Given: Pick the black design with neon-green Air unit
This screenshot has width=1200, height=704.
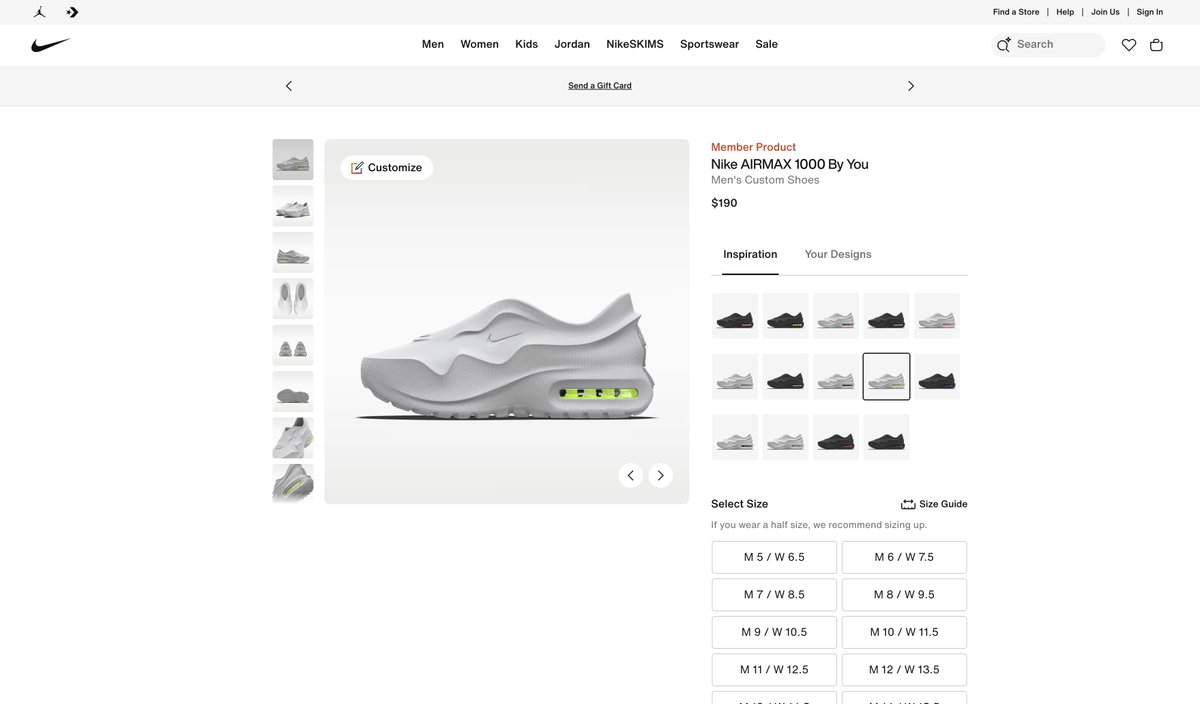Looking at the screenshot, I should [785, 316].
